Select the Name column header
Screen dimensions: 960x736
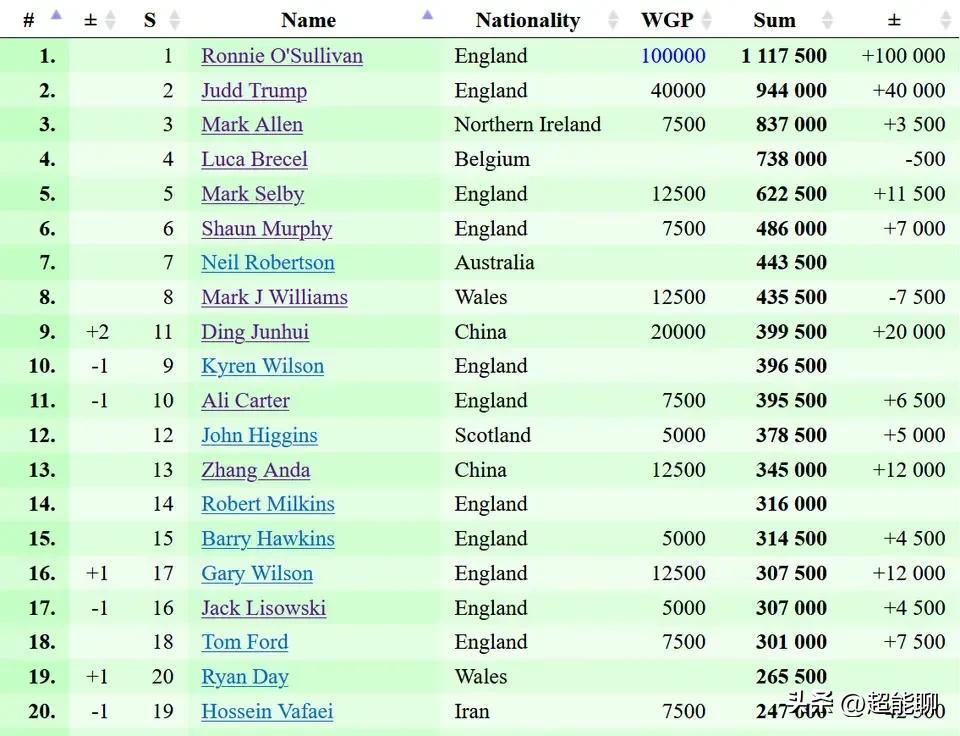tap(308, 20)
